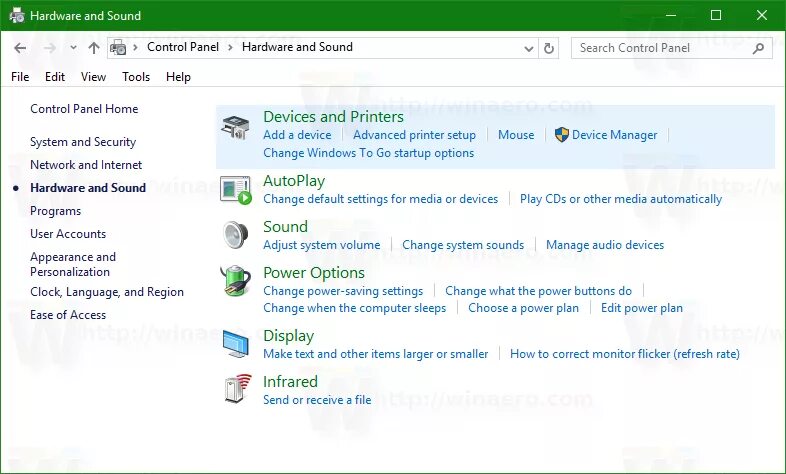Change default settings for media or devices

pyautogui.click(x=380, y=199)
